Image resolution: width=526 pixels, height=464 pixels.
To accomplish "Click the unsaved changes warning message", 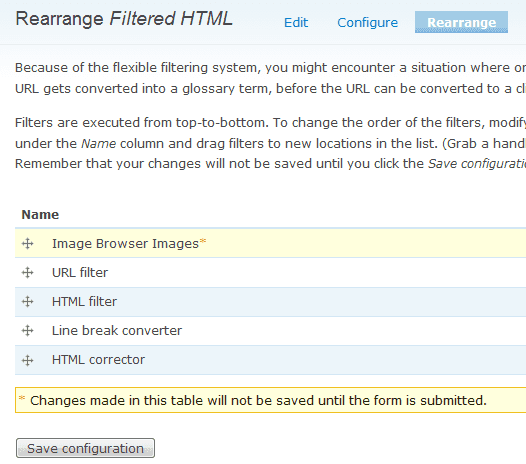I will [270, 400].
